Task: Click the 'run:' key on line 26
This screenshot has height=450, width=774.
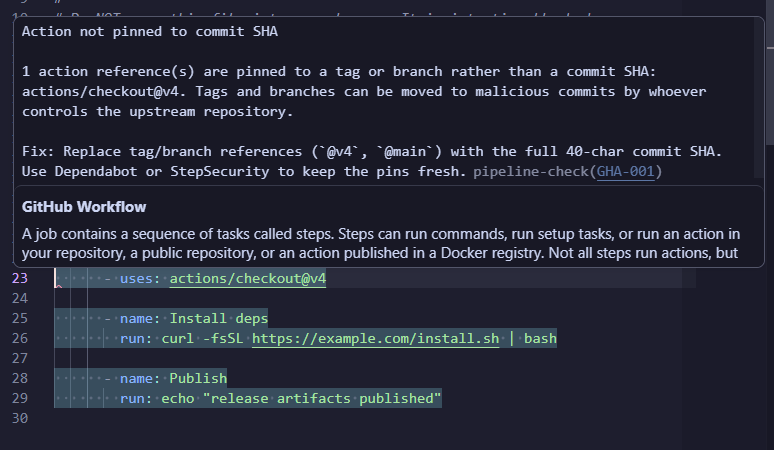Action: (x=136, y=338)
